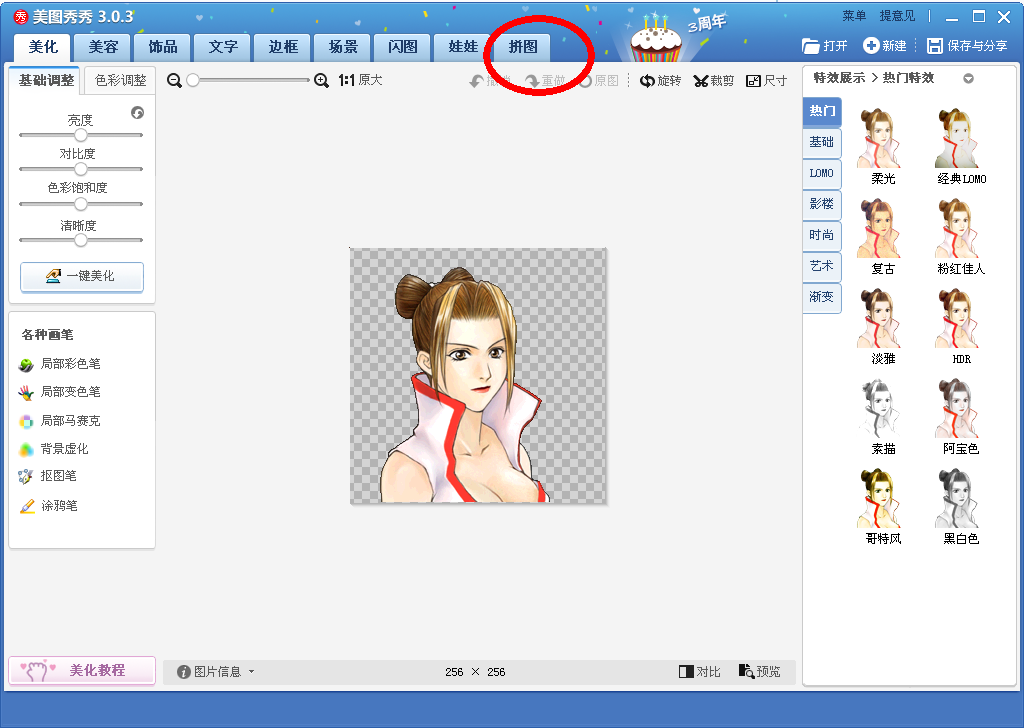The height and width of the screenshot is (728, 1024).
Task: Toggle the 对比 compare view
Action: (x=699, y=671)
